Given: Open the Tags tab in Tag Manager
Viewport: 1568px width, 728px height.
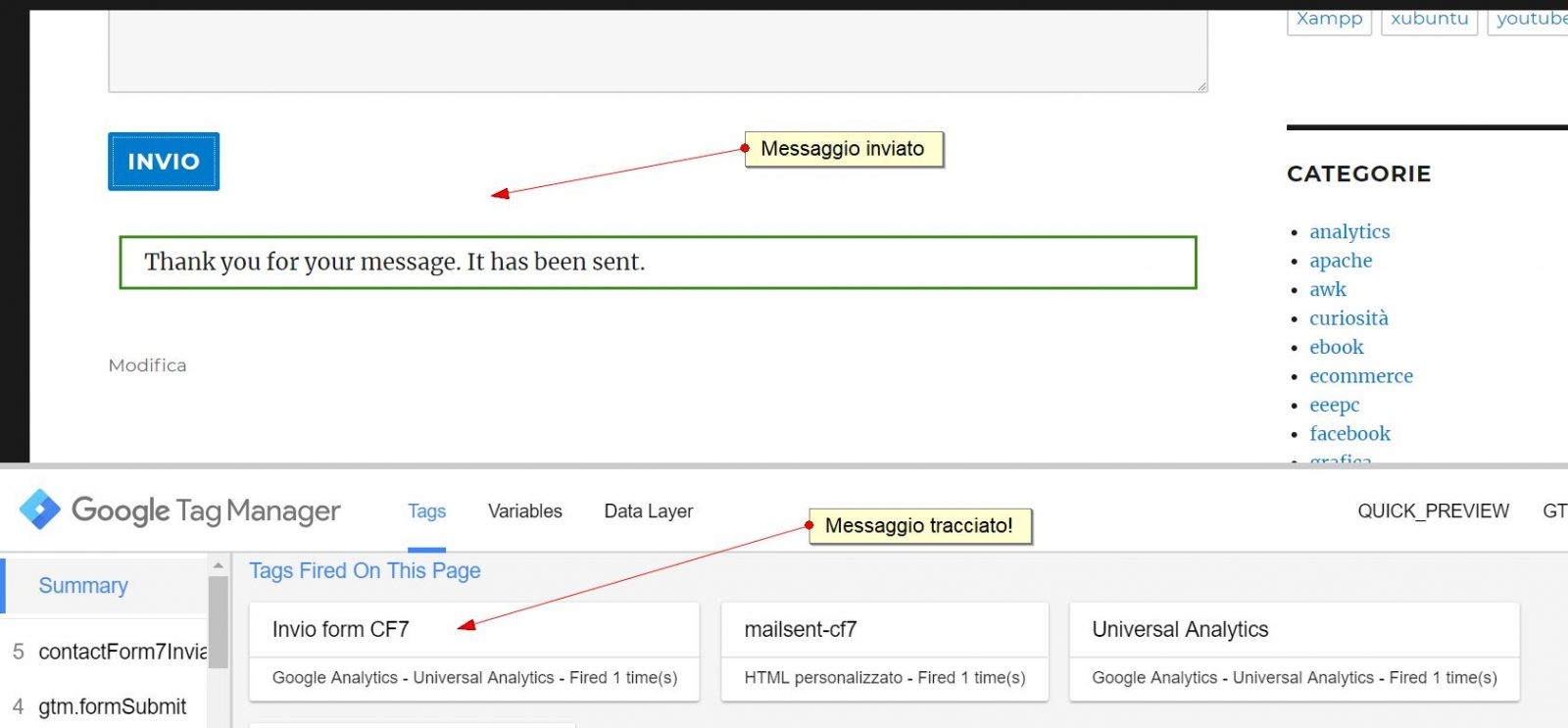Looking at the screenshot, I should point(426,511).
